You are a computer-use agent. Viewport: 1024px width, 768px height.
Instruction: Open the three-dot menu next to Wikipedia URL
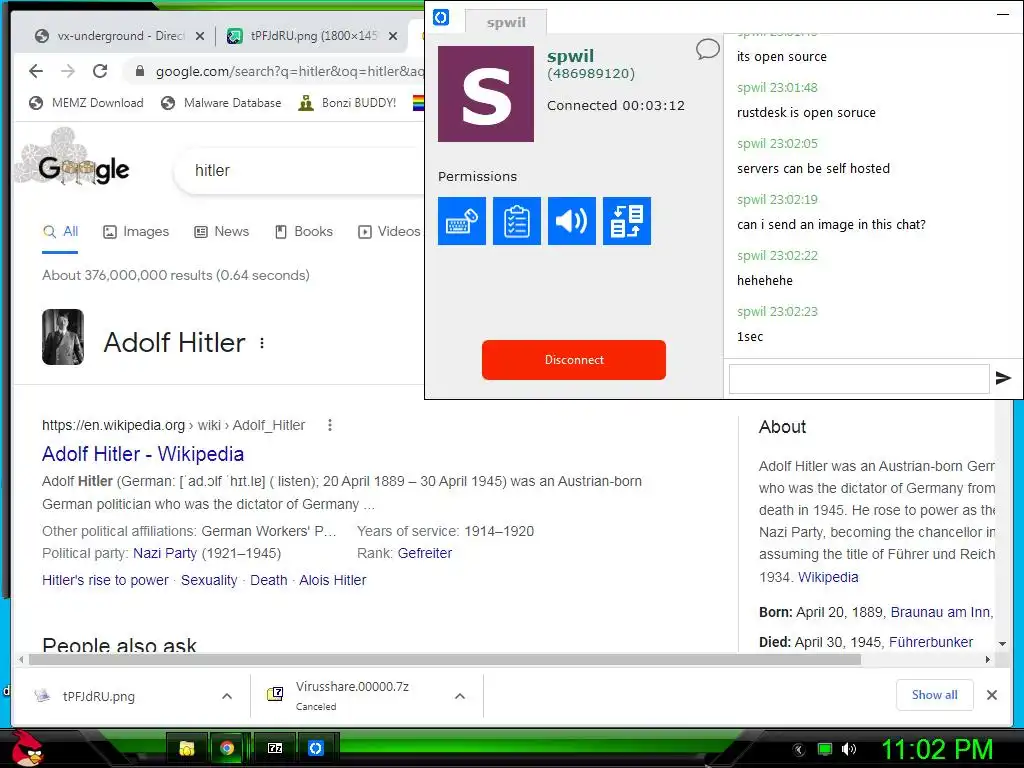click(x=330, y=425)
